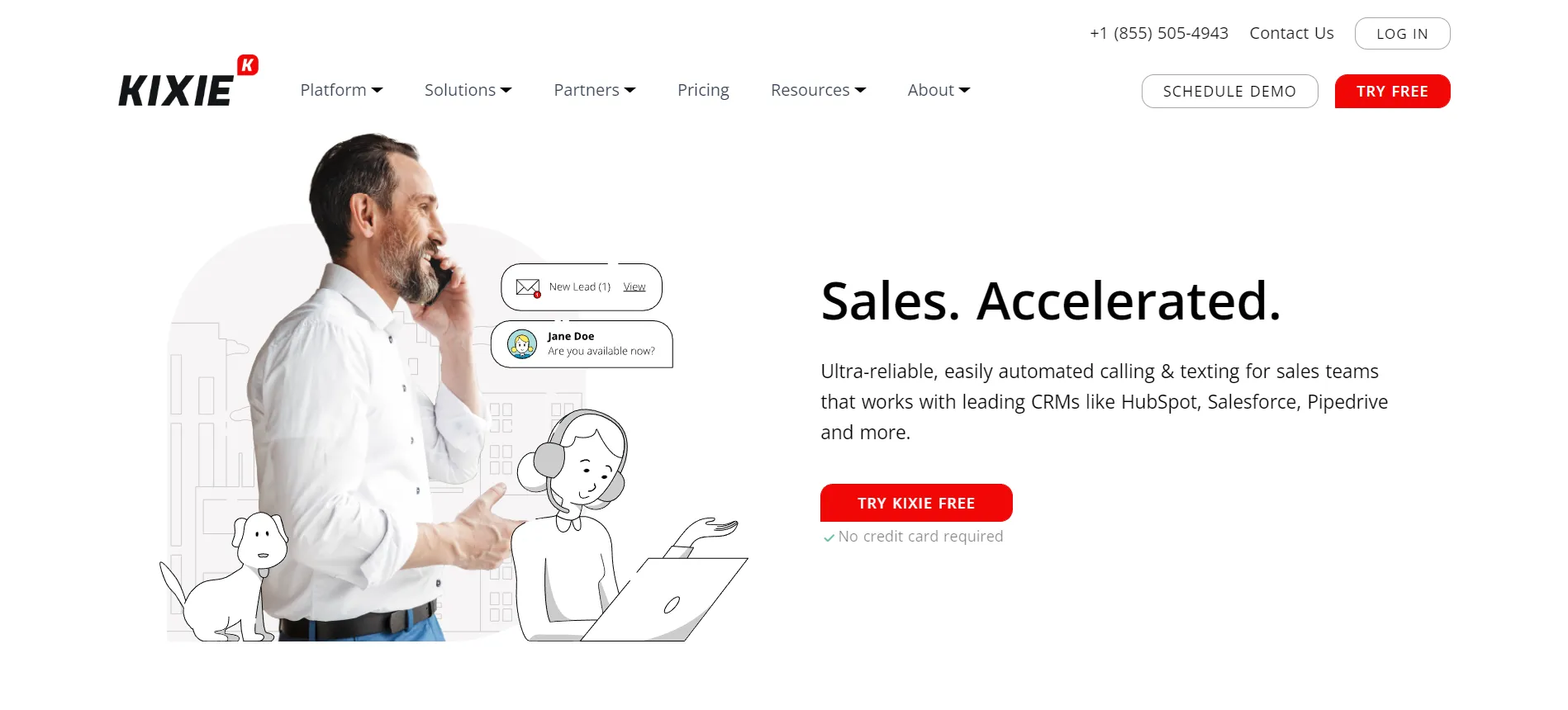Click View link in New Lead bubble
Image resolution: width=1568 pixels, height=710 pixels.
point(634,287)
